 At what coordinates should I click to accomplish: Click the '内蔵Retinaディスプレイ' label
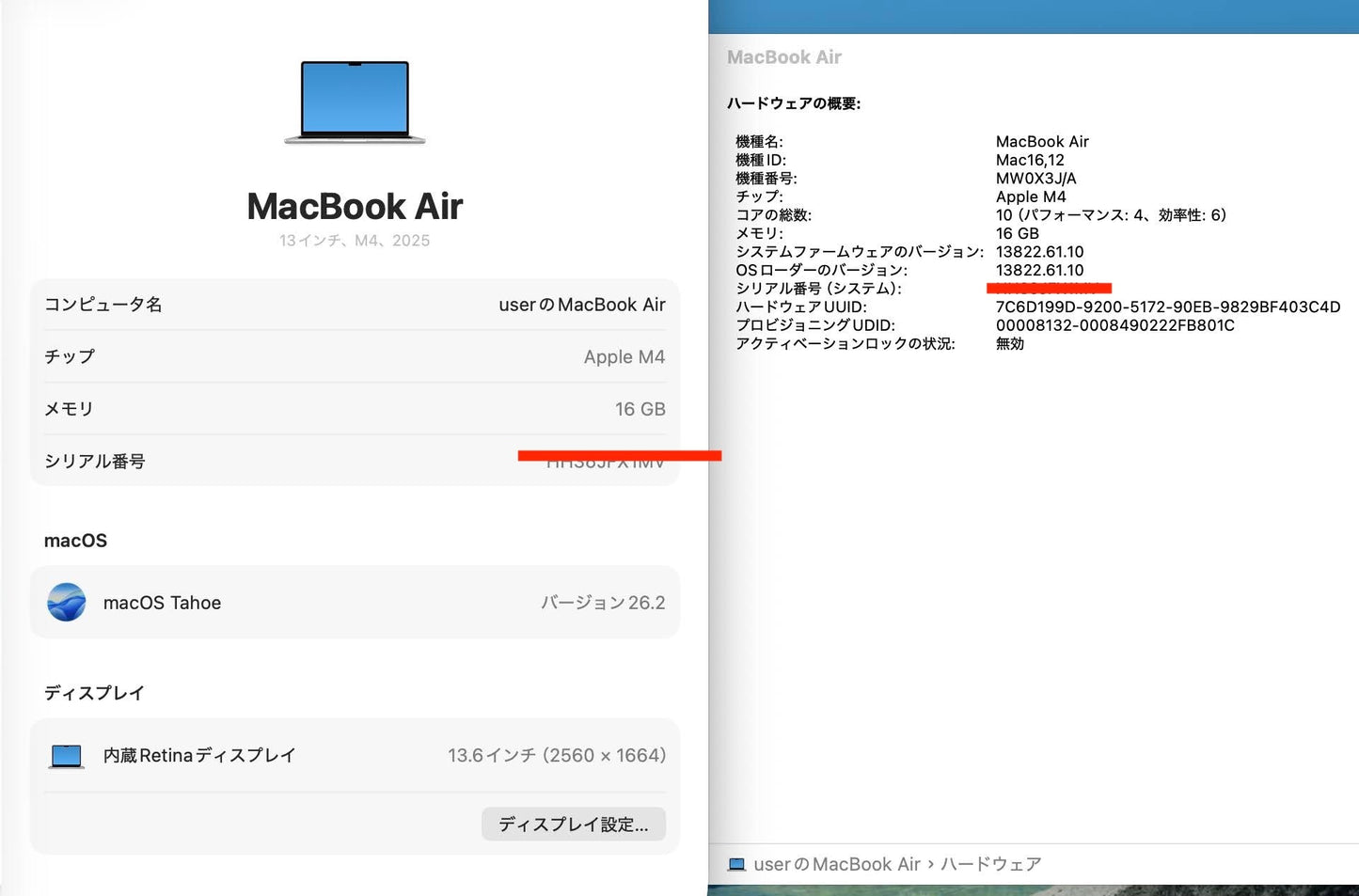[x=199, y=756]
